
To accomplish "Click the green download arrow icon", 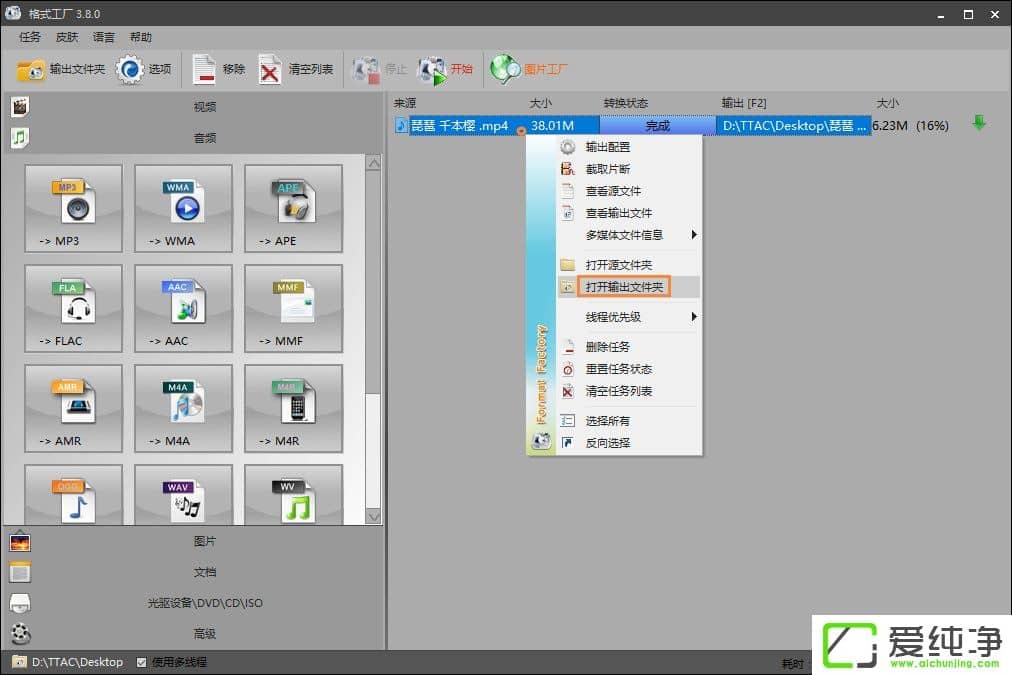I will pos(978,124).
